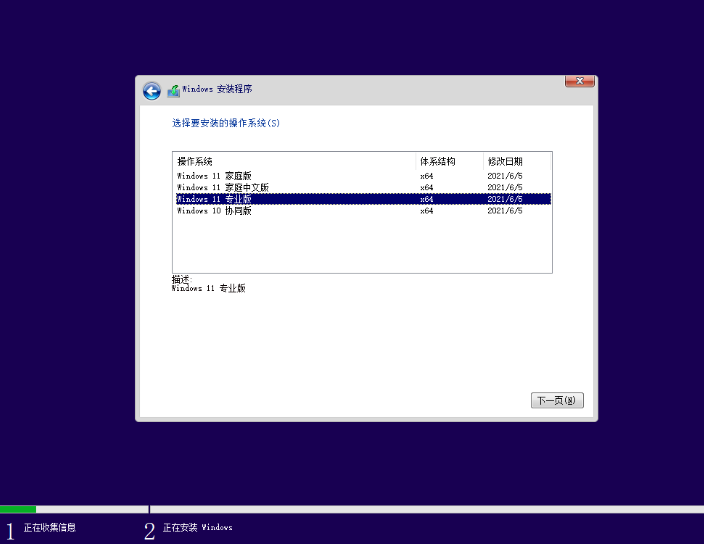Screen dimensions: 704x544
Task: Click the 体系结构 column header
Action: point(437,161)
